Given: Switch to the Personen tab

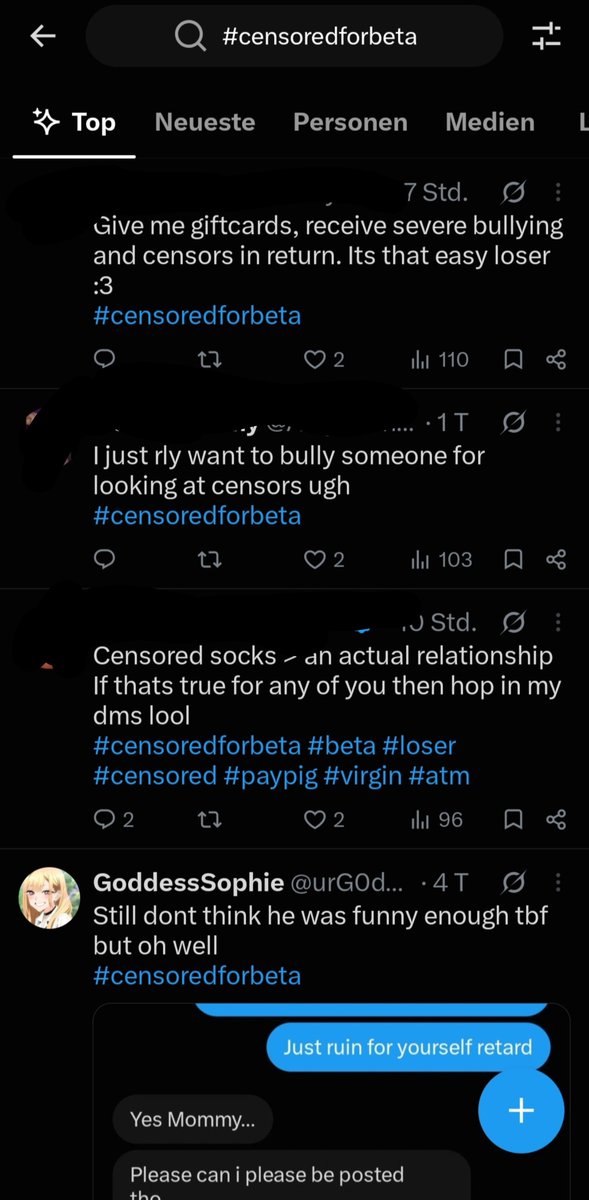Looking at the screenshot, I should [350, 122].
